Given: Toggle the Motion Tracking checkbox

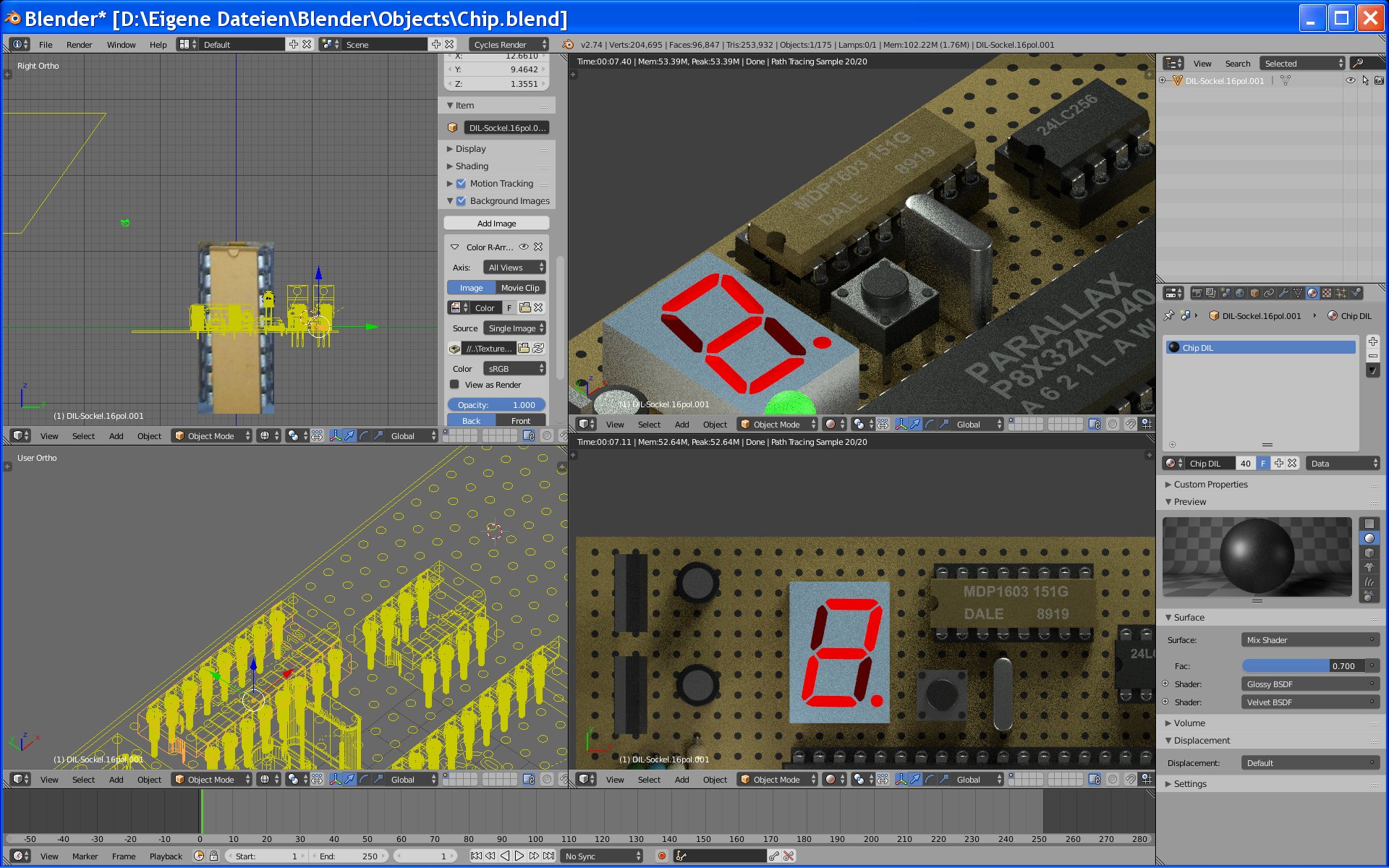Looking at the screenshot, I should click(462, 184).
